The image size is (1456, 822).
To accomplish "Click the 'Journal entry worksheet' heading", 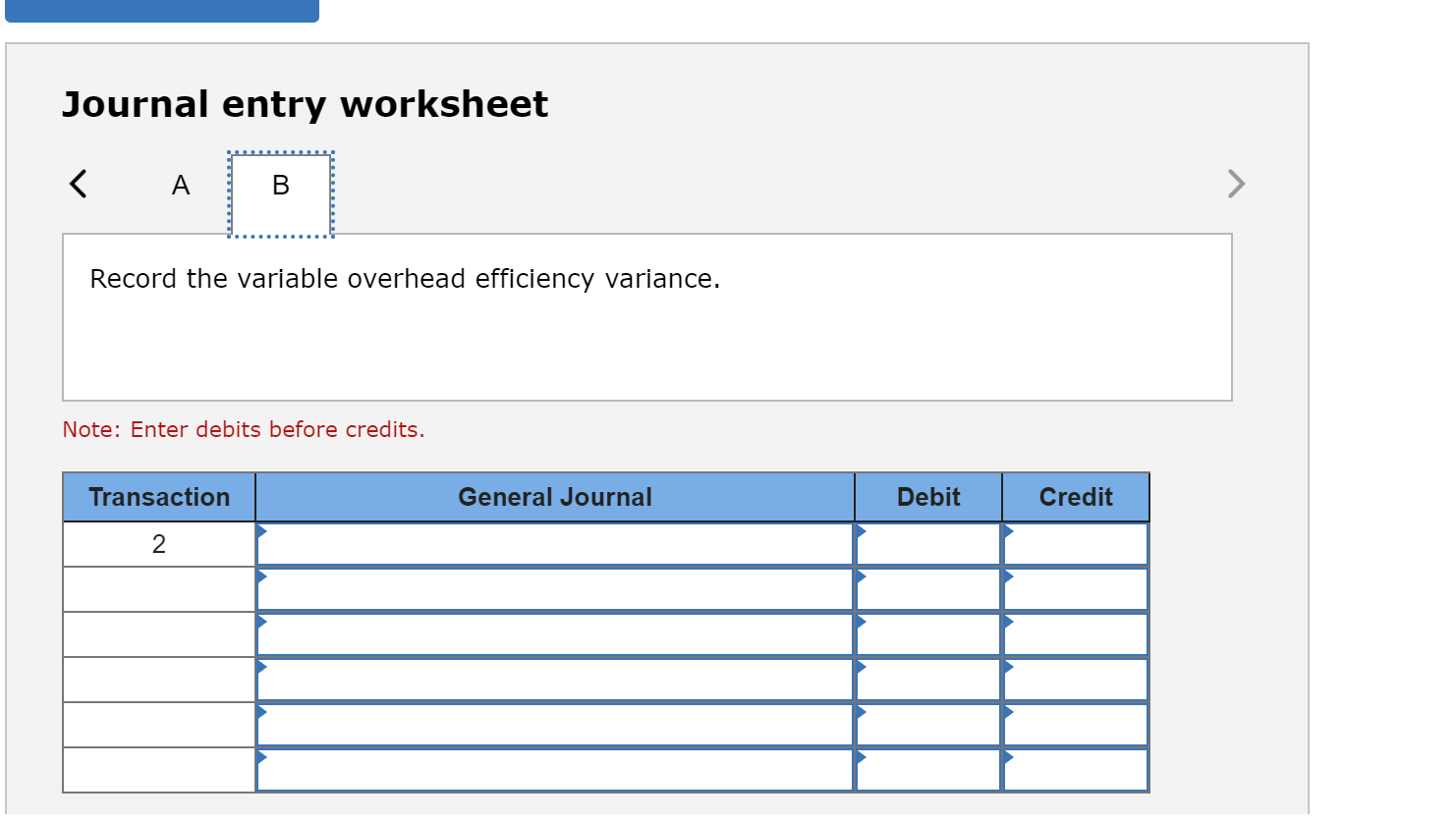I will pos(305,104).
